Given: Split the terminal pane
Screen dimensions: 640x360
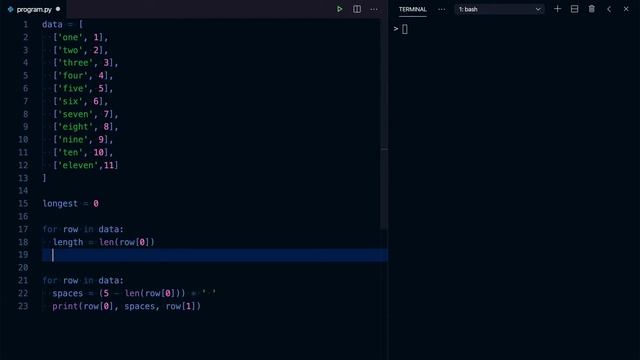Looking at the screenshot, I should pos(574,9).
